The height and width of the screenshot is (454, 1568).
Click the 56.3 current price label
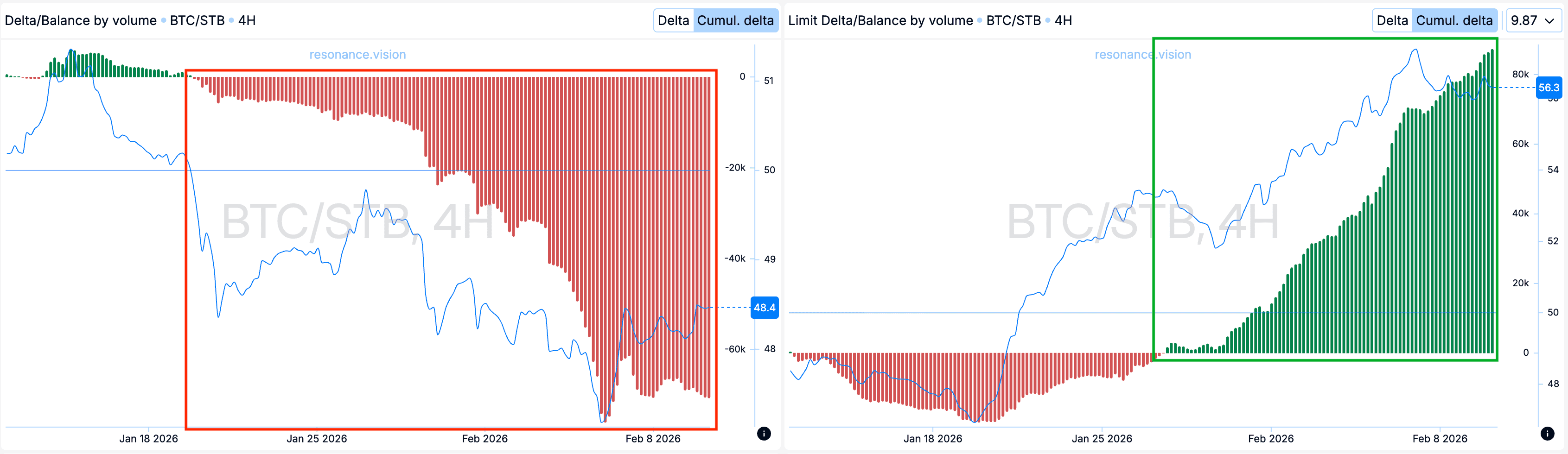pos(1549,88)
